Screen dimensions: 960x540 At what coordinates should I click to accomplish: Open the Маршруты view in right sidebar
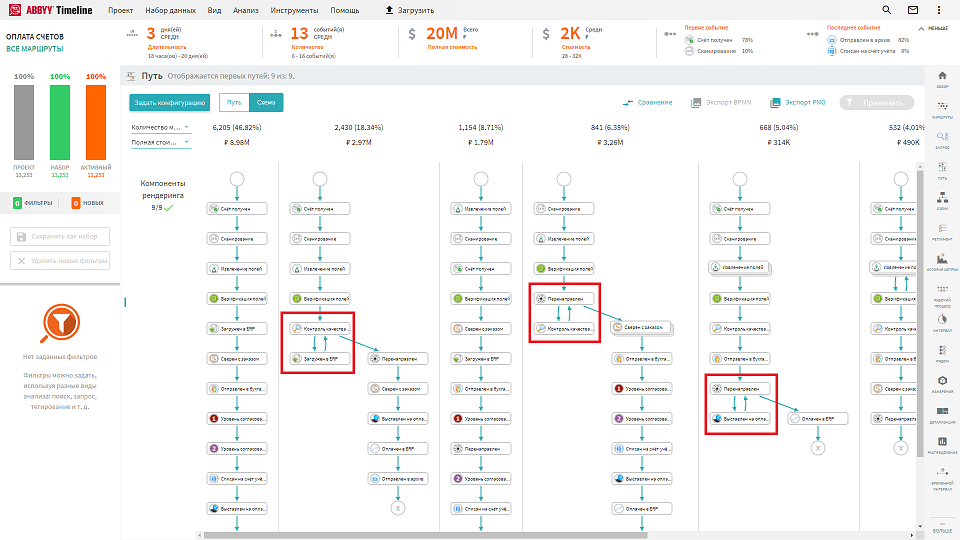click(942, 107)
